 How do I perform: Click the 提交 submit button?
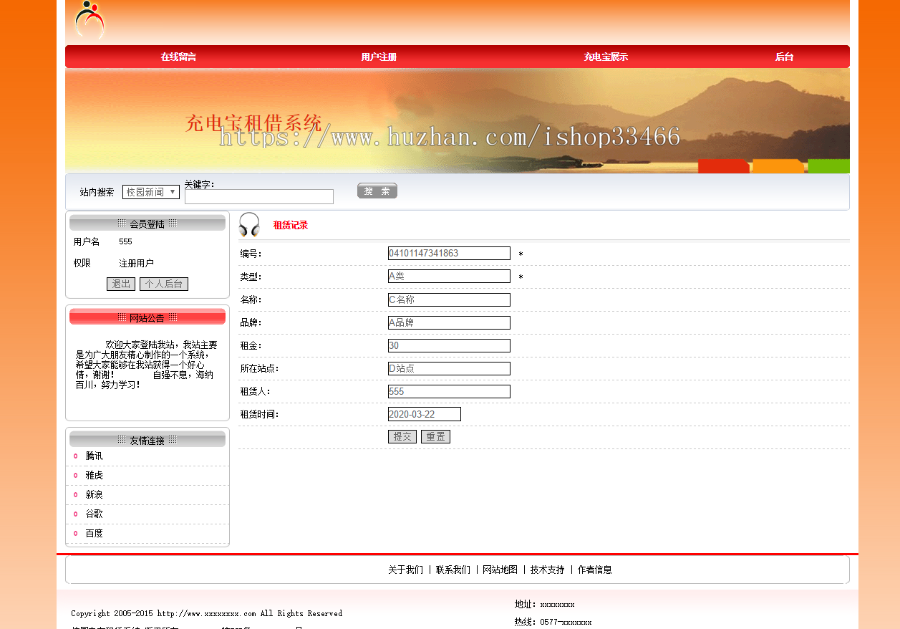coord(402,436)
